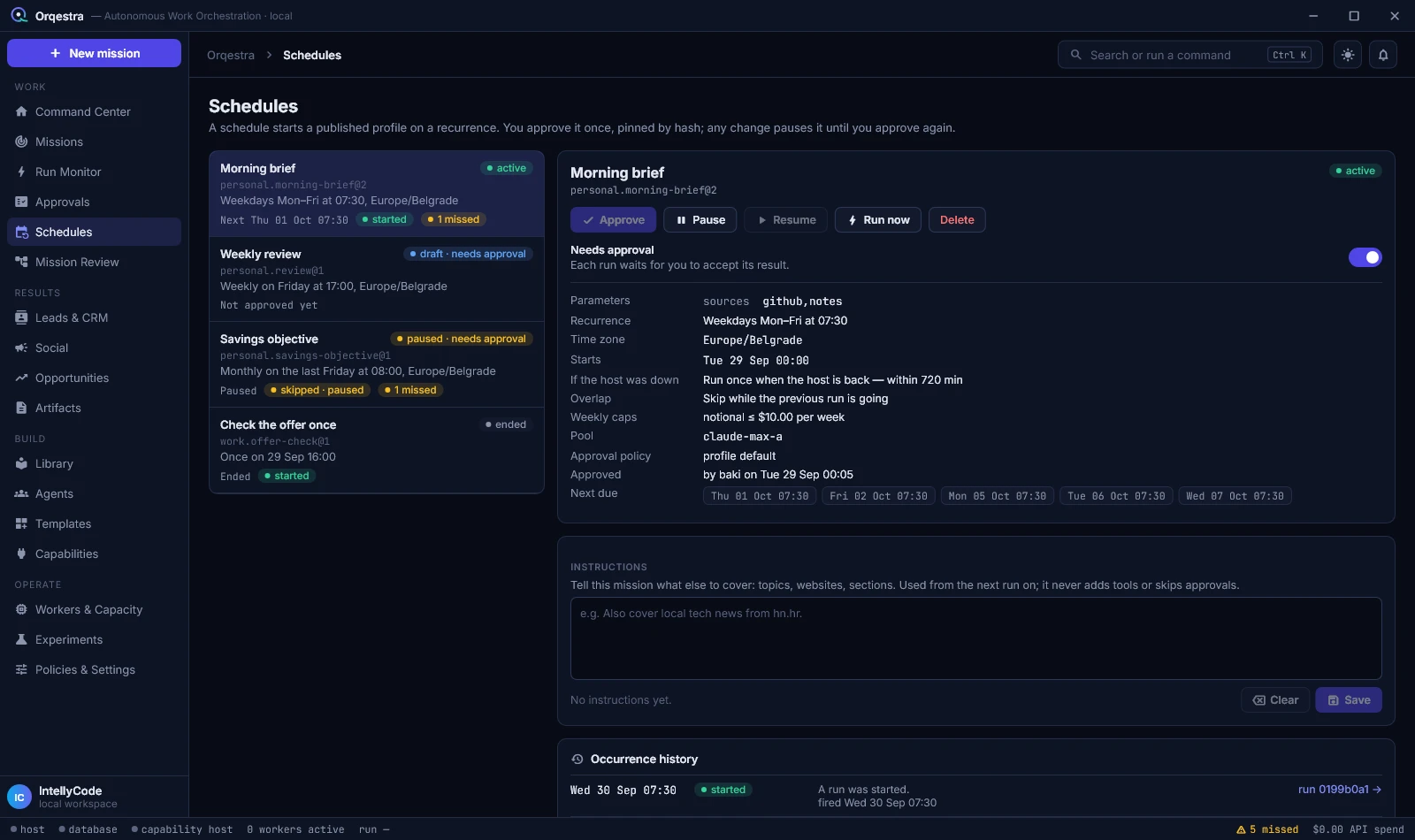Select the Weekly review schedule
The height and width of the screenshot is (840, 1415).
coord(377,279)
